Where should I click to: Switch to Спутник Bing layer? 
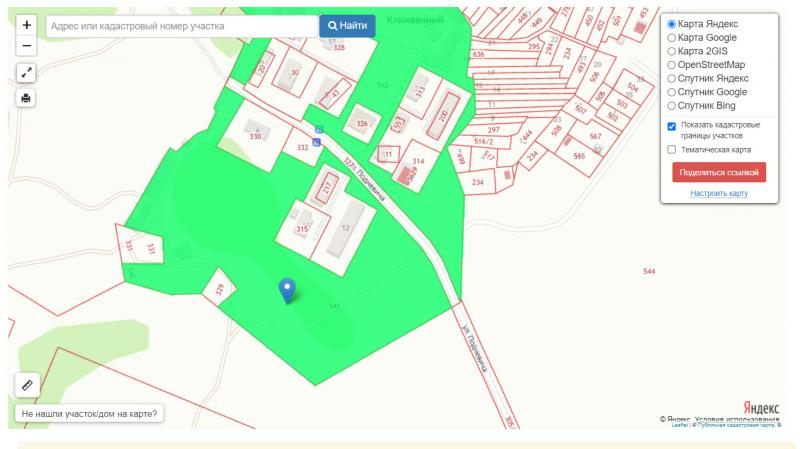[672, 105]
